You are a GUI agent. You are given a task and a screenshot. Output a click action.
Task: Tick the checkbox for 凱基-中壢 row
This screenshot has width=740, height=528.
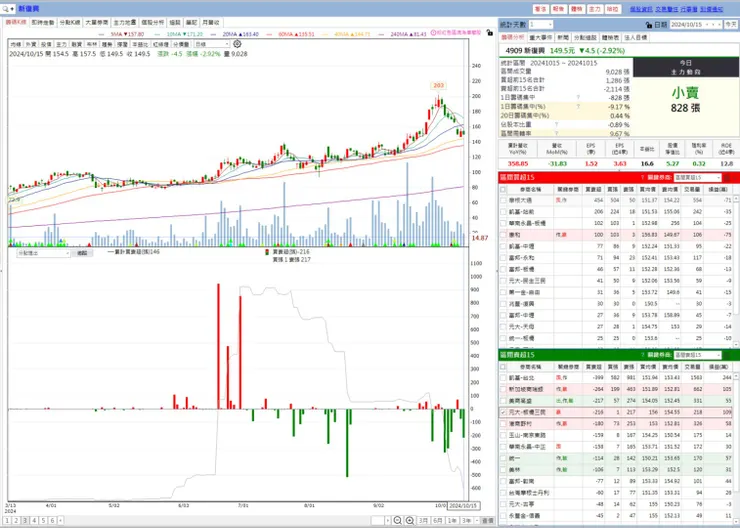tap(503, 246)
